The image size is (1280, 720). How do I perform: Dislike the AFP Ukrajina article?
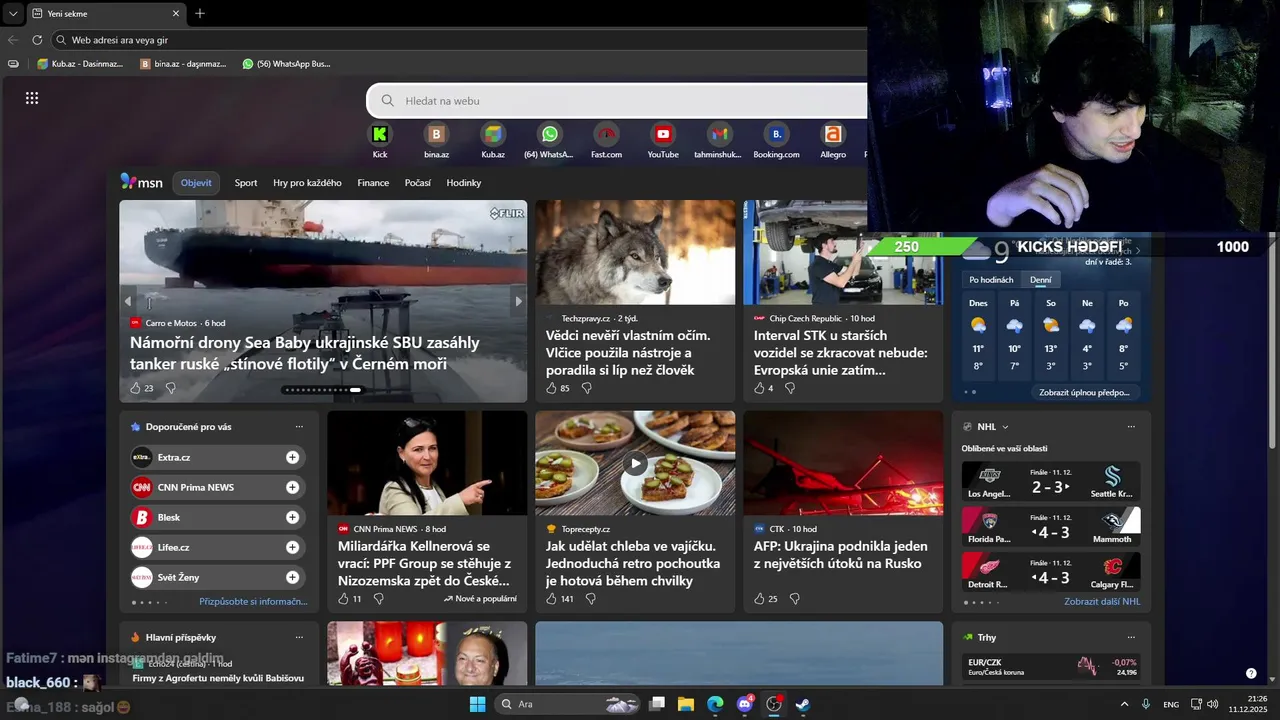(x=795, y=599)
